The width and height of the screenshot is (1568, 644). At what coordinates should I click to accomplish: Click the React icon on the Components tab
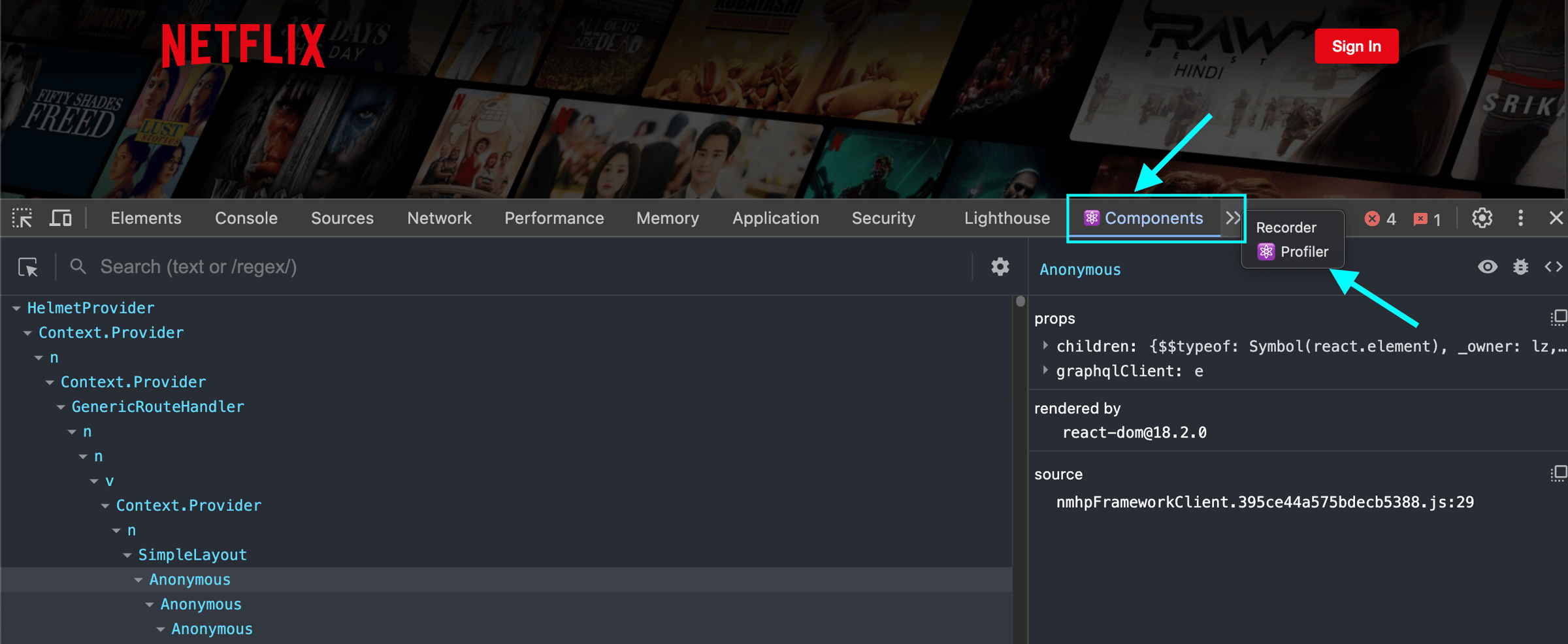click(x=1092, y=218)
